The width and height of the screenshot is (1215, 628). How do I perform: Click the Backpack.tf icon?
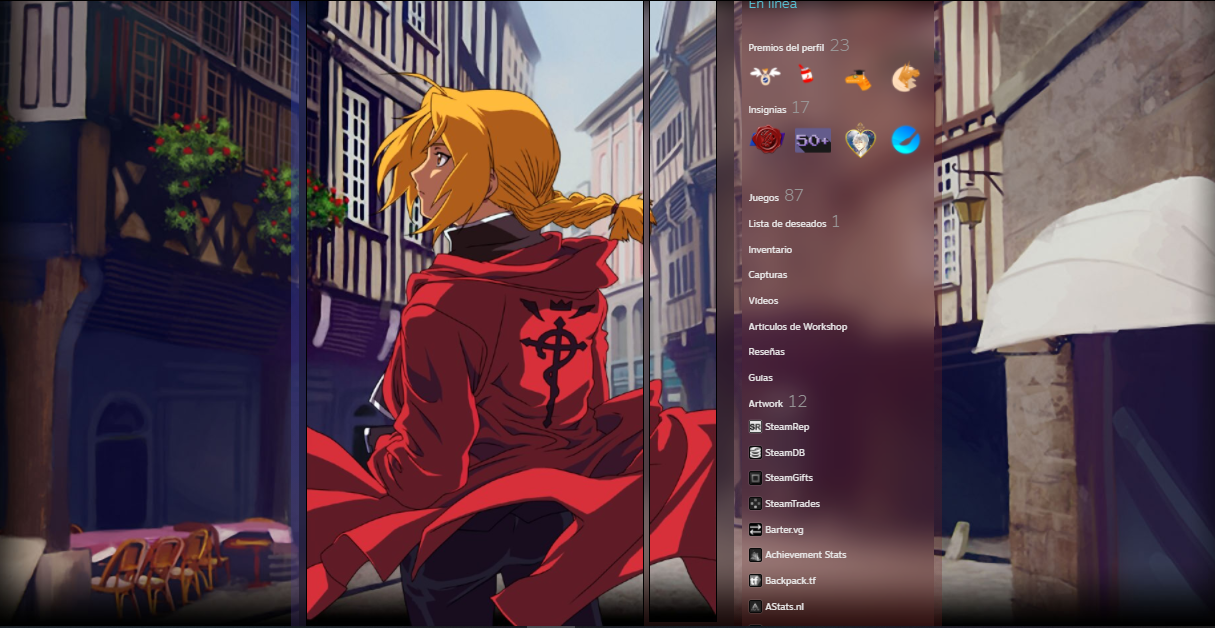755,580
